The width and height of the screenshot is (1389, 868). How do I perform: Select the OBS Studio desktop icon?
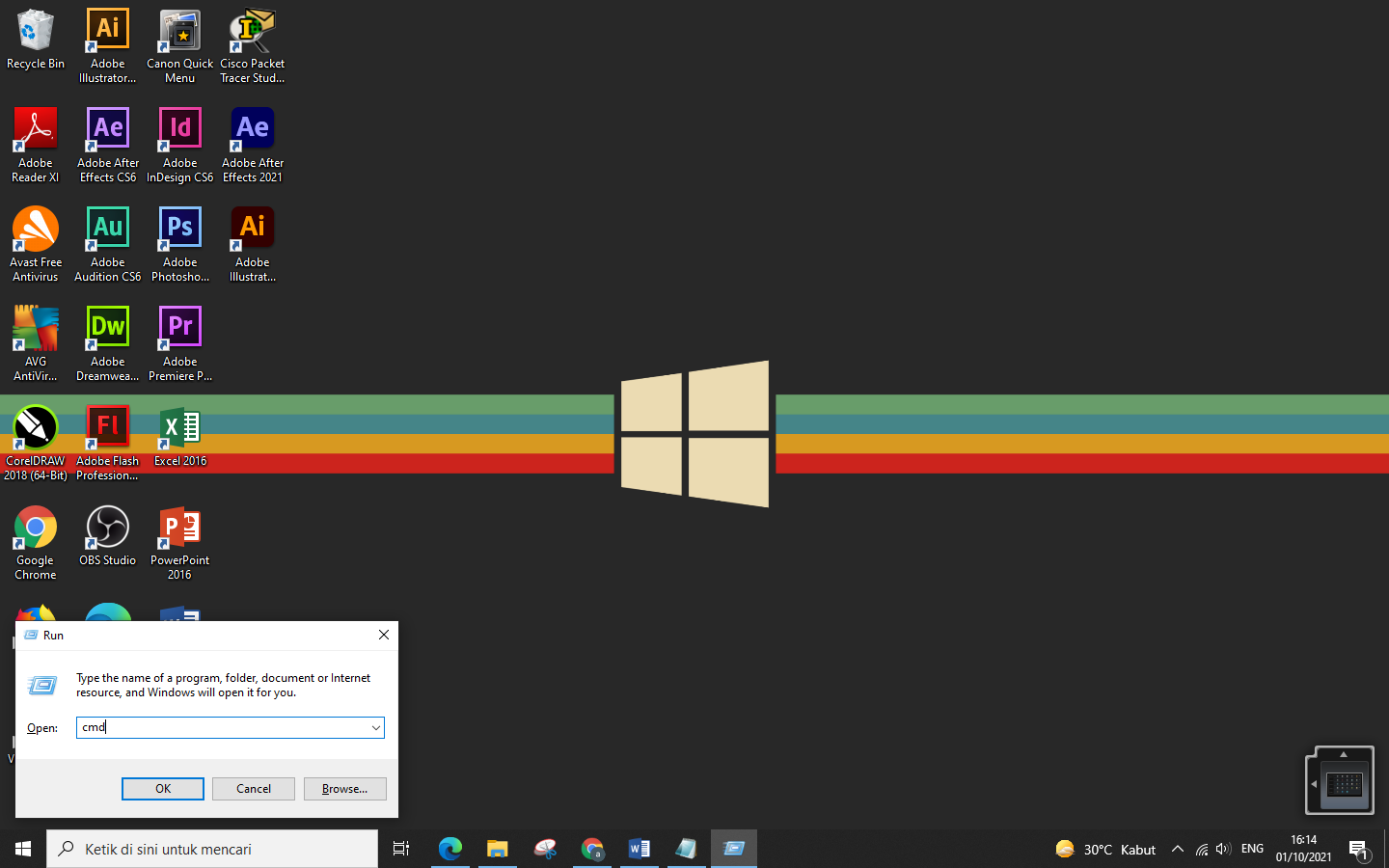[x=108, y=536]
